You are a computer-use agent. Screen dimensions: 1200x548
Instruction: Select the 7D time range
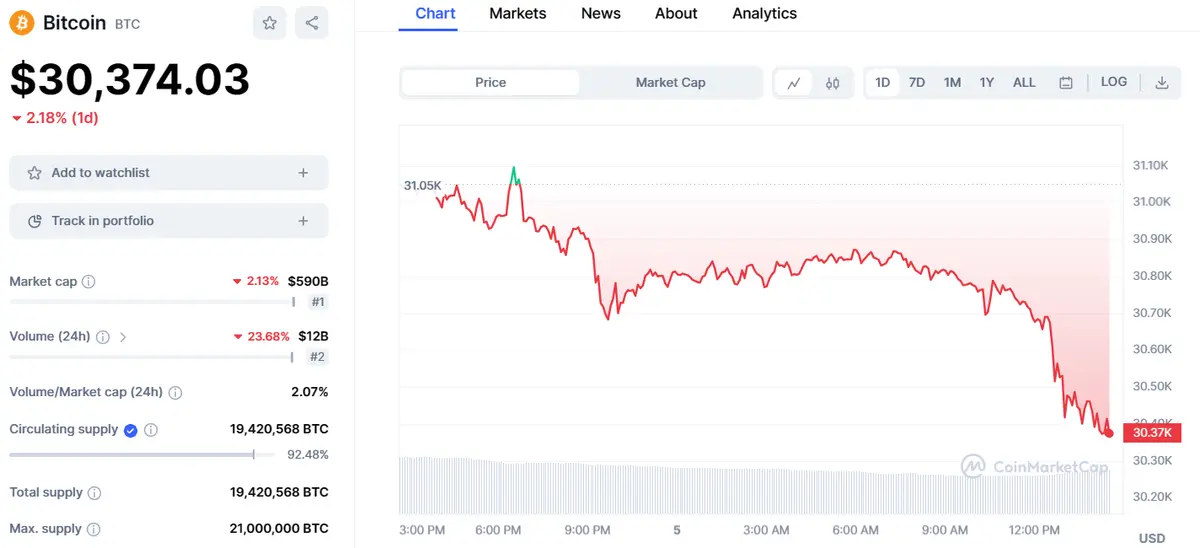(x=917, y=83)
